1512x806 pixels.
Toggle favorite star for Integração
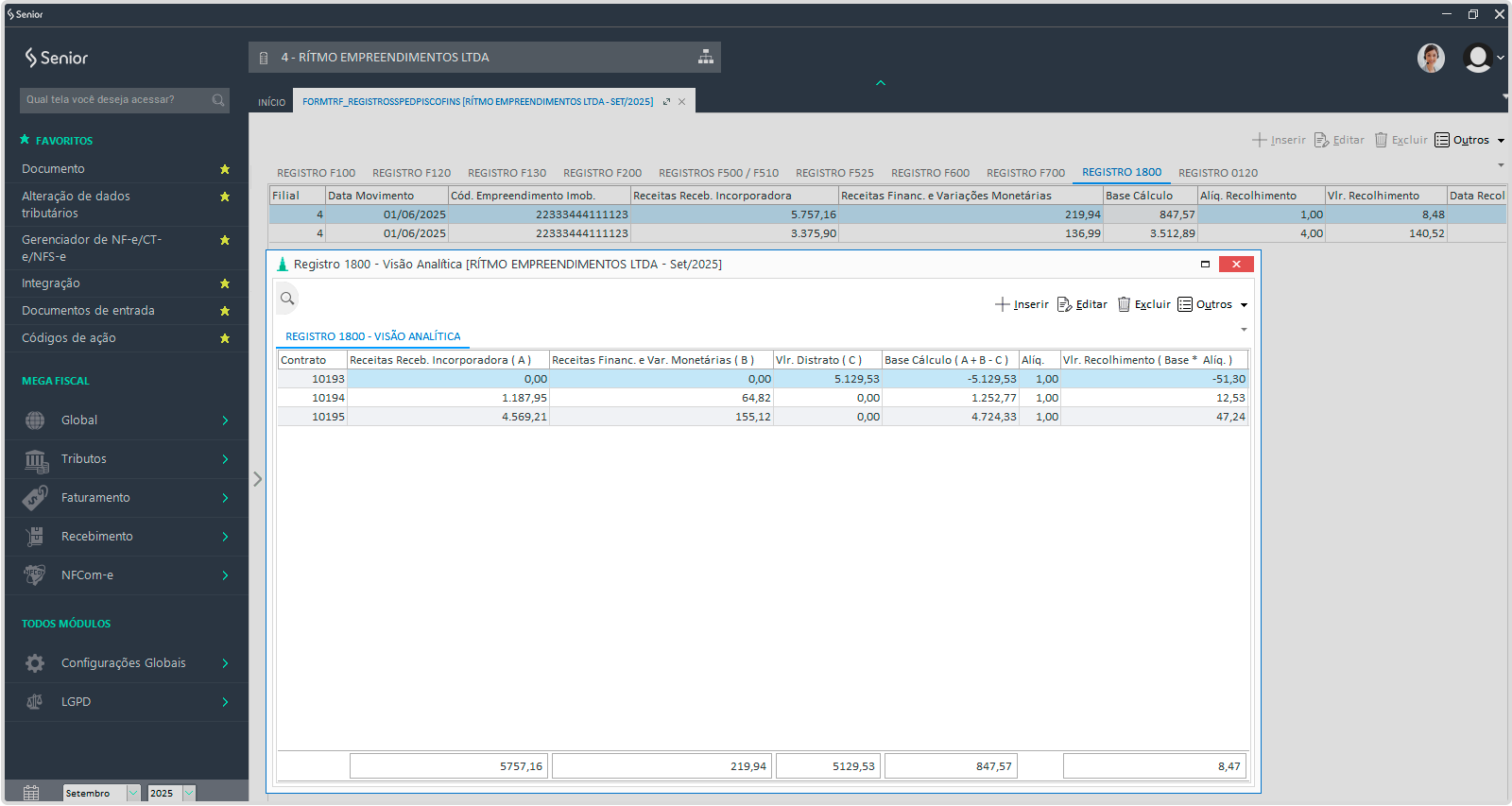[225, 283]
